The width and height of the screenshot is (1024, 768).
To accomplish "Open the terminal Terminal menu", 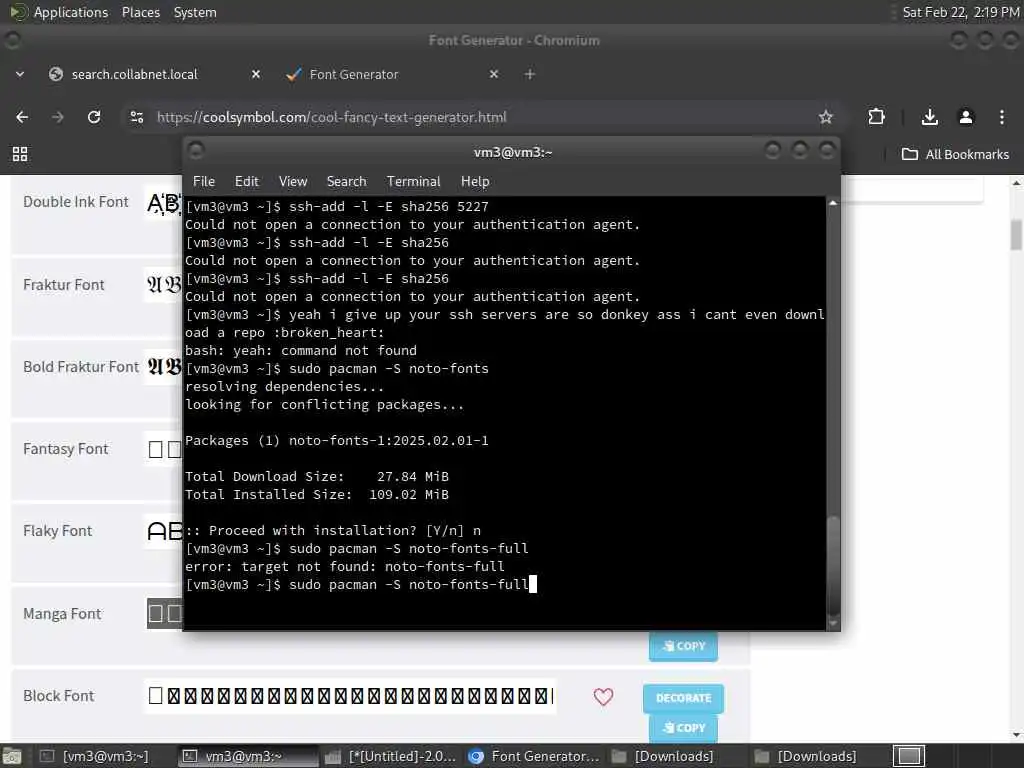I will click(413, 182).
